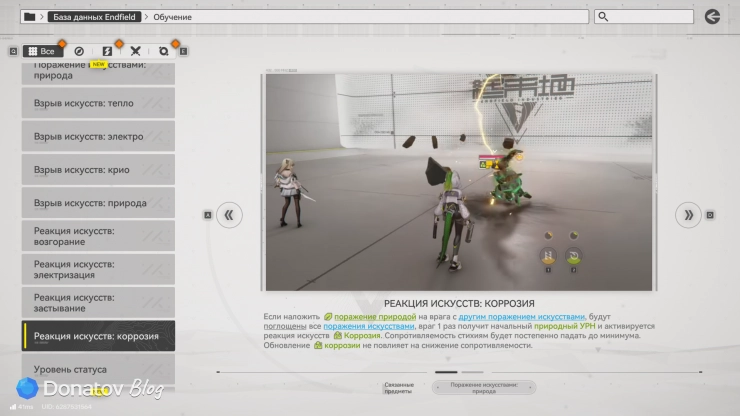Click the Q key previous-tab hint

(x=13, y=51)
